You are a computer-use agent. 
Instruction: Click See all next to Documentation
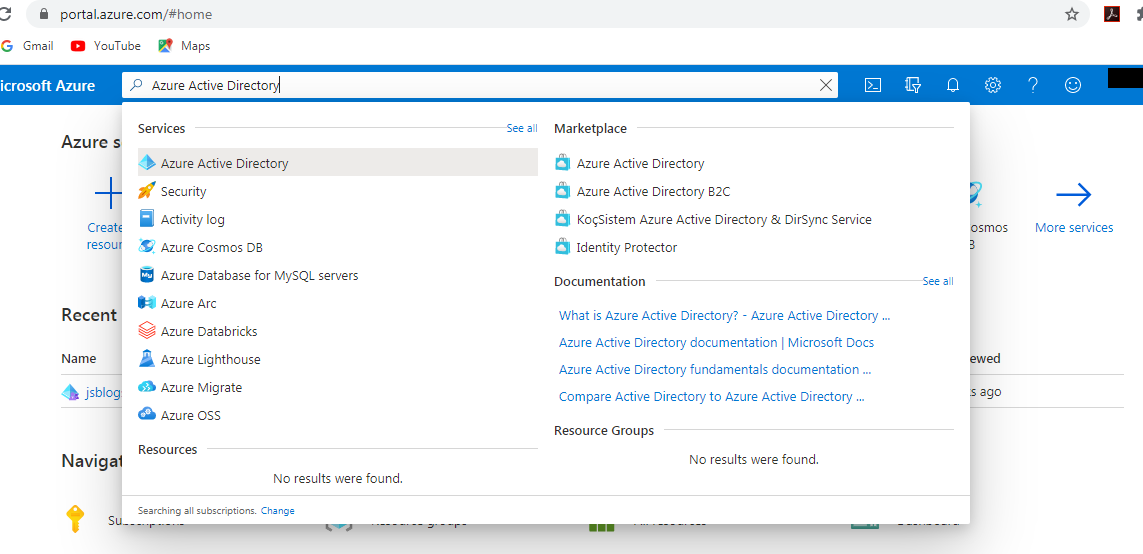(937, 282)
